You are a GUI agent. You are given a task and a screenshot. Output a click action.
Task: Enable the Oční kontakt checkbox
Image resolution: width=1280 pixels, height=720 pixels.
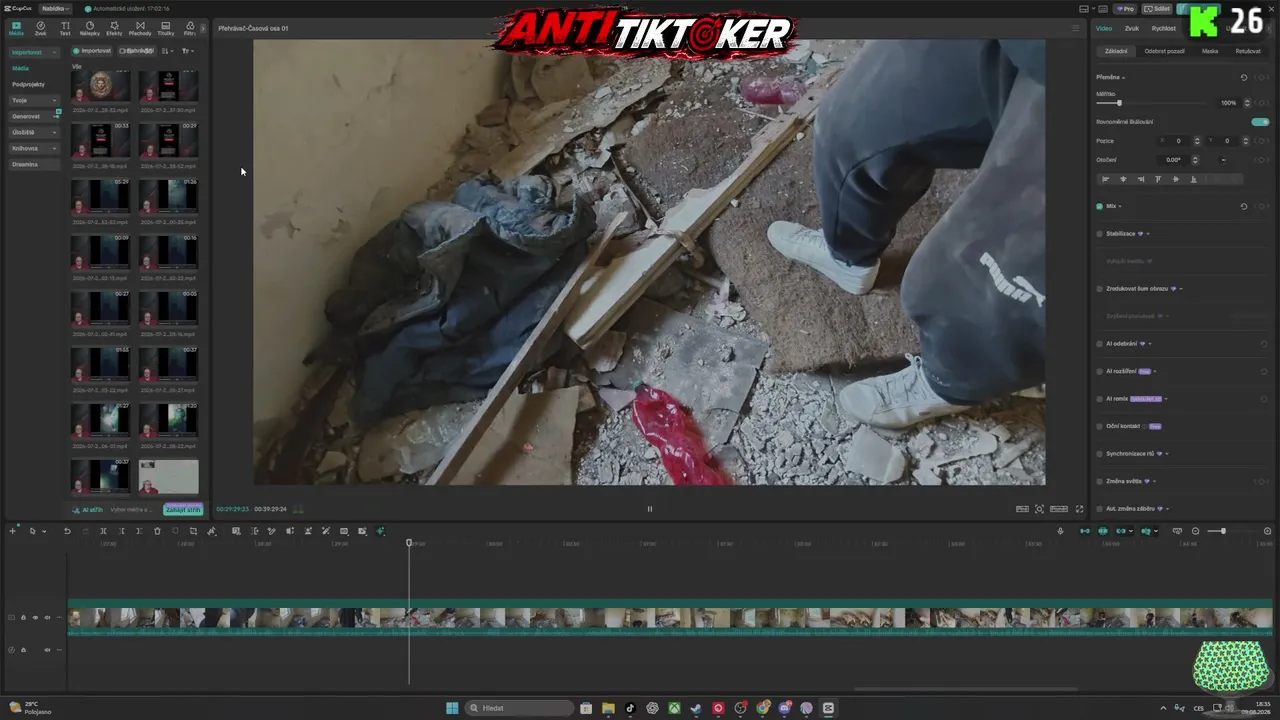tap(1099, 426)
